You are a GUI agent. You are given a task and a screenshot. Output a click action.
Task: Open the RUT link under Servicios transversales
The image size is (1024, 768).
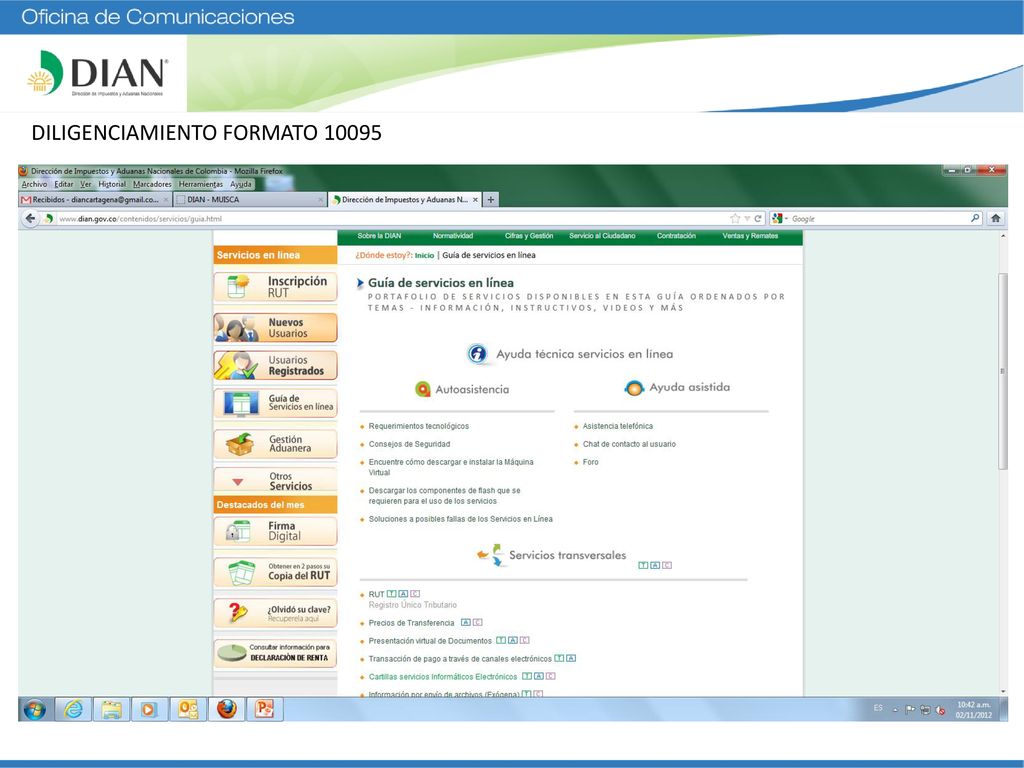pyautogui.click(x=376, y=594)
